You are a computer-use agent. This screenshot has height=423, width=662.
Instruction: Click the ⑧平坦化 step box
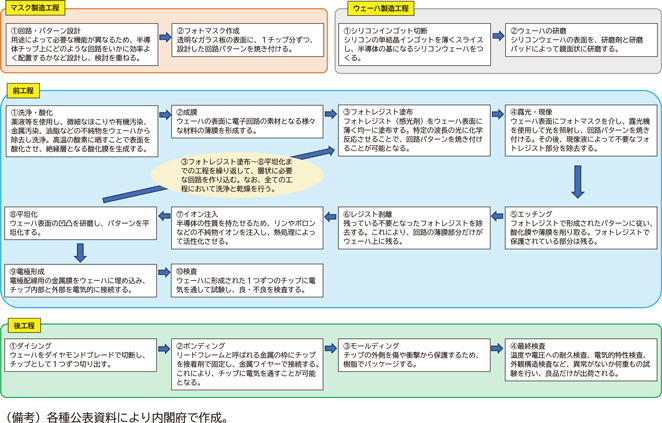[x=81, y=223]
